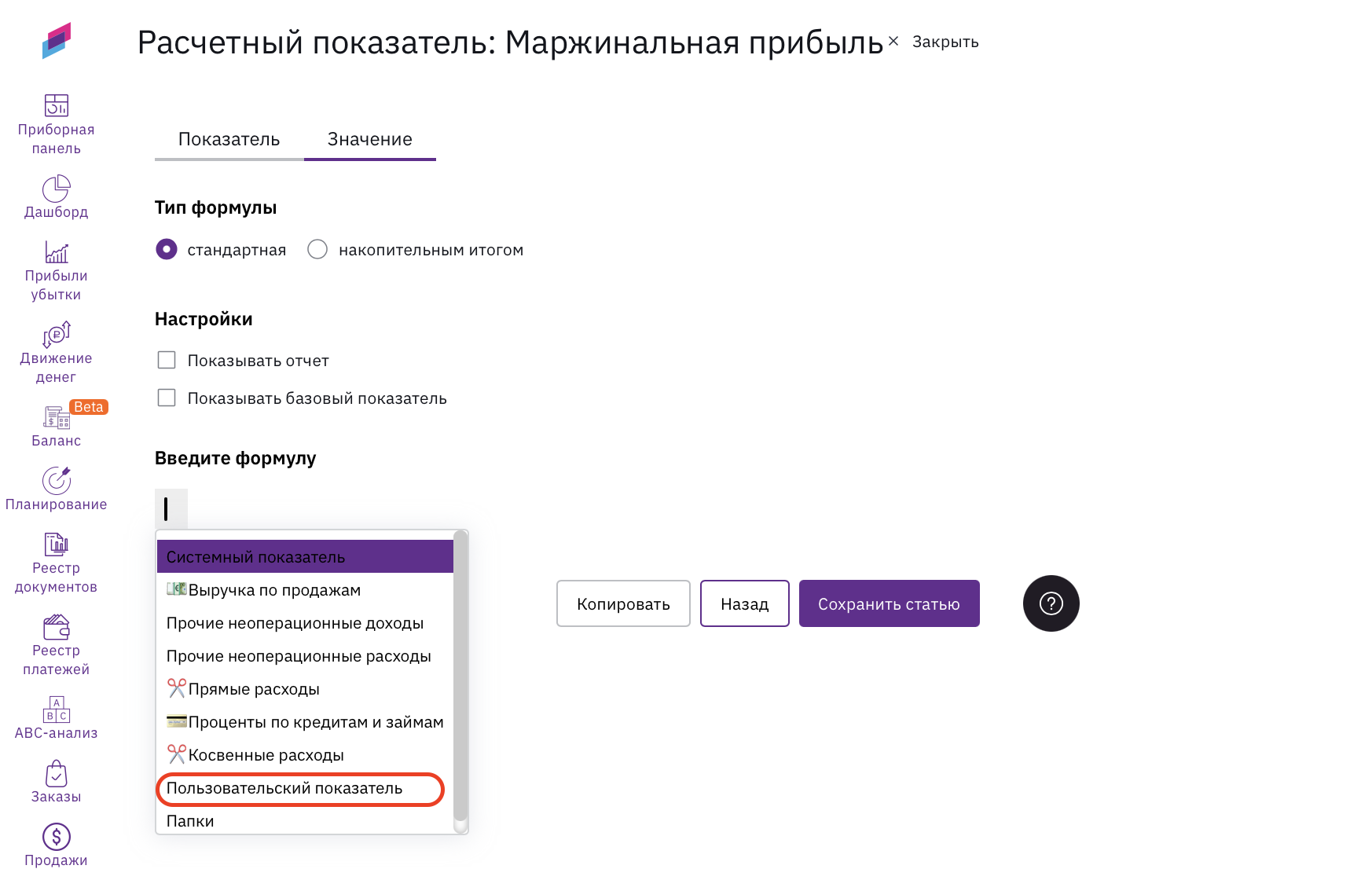This screenshot has width=1372, height=880.
Task: Open the Реестр платежей wallet icon
Action: pyautogui.click(x=57, y=627)
